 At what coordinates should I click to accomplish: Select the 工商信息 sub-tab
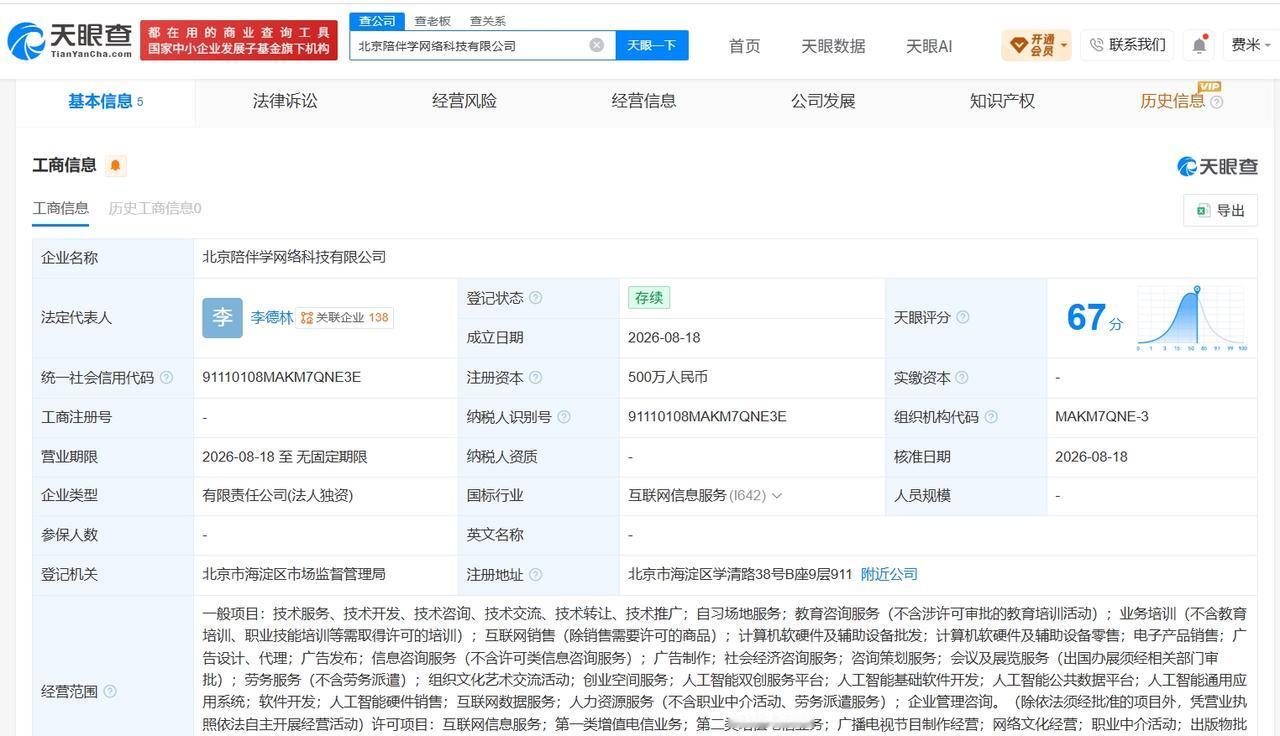61,208
